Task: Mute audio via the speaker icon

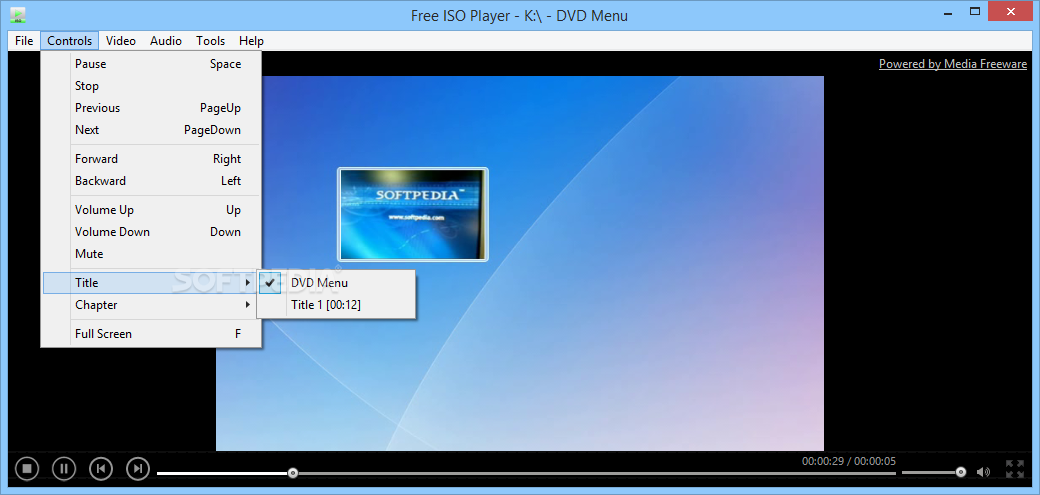Action: click(983, 472)
